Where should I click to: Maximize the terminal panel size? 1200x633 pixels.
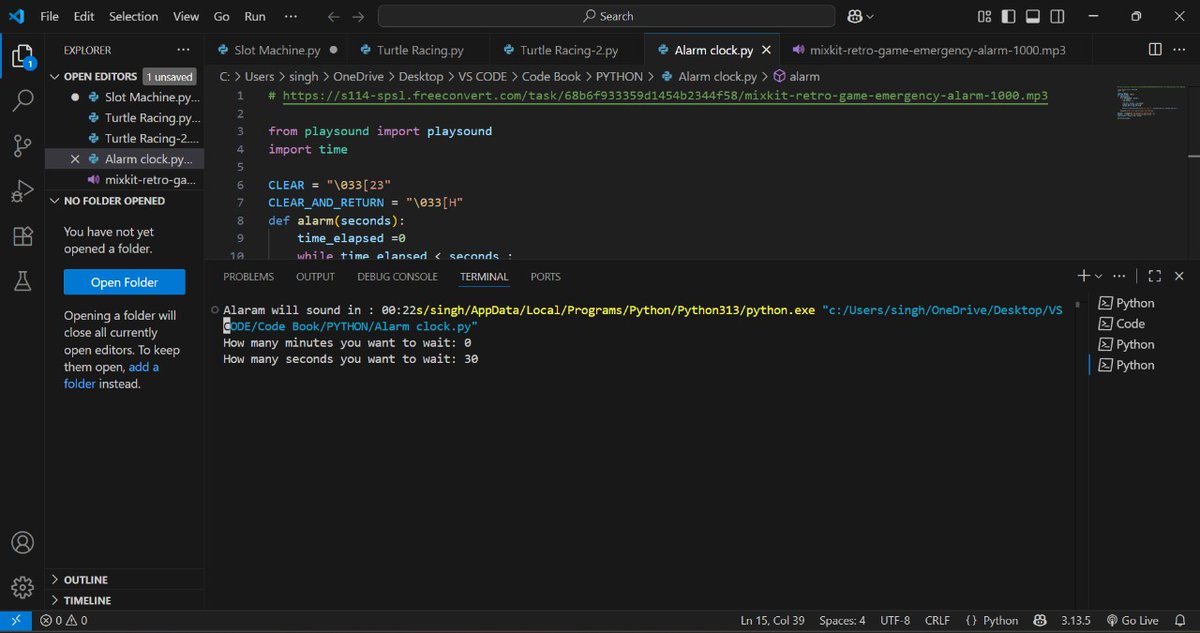click(x=1154, y=276)
